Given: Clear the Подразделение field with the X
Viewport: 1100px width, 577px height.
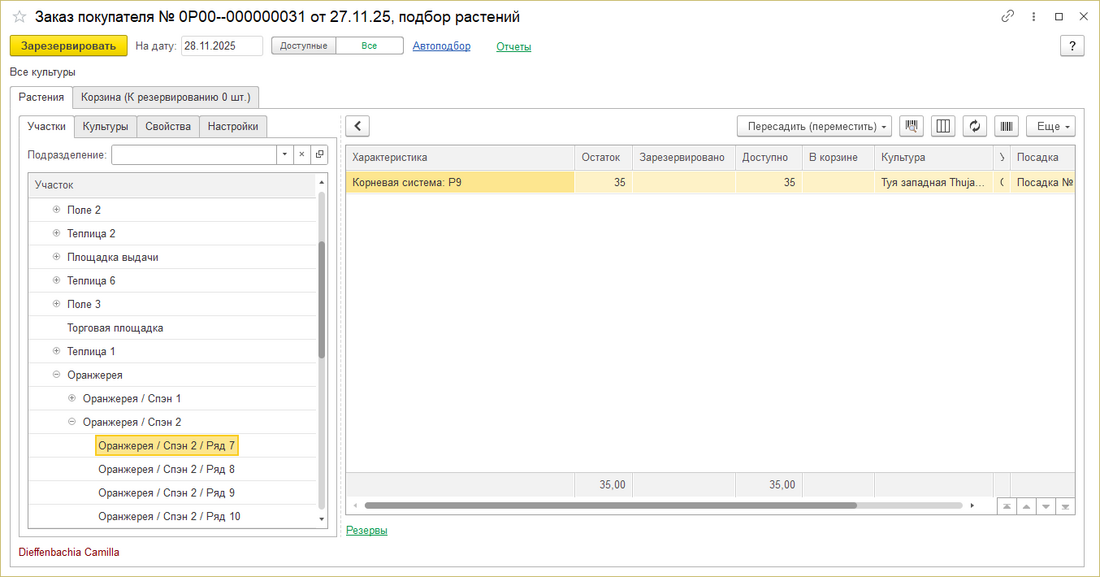Looking at the screenshot, I should [302, 154].
